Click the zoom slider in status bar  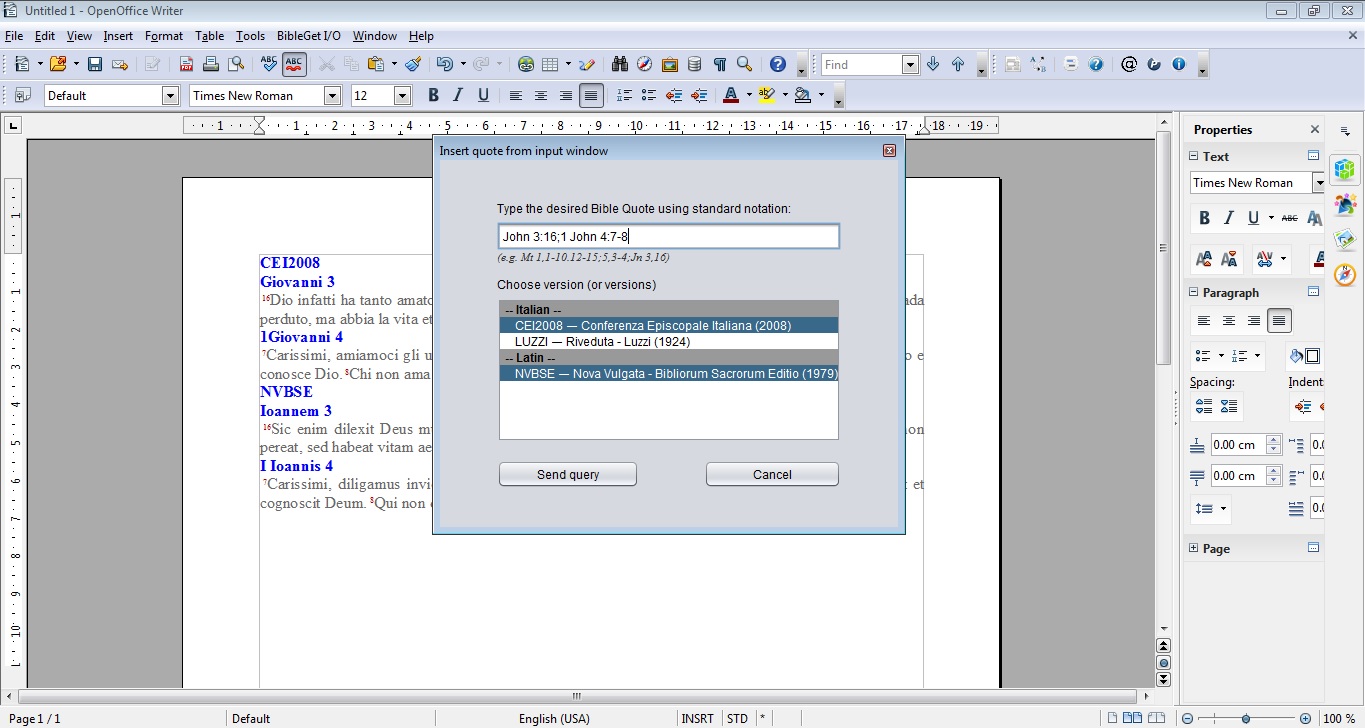tap(1246, 718)
